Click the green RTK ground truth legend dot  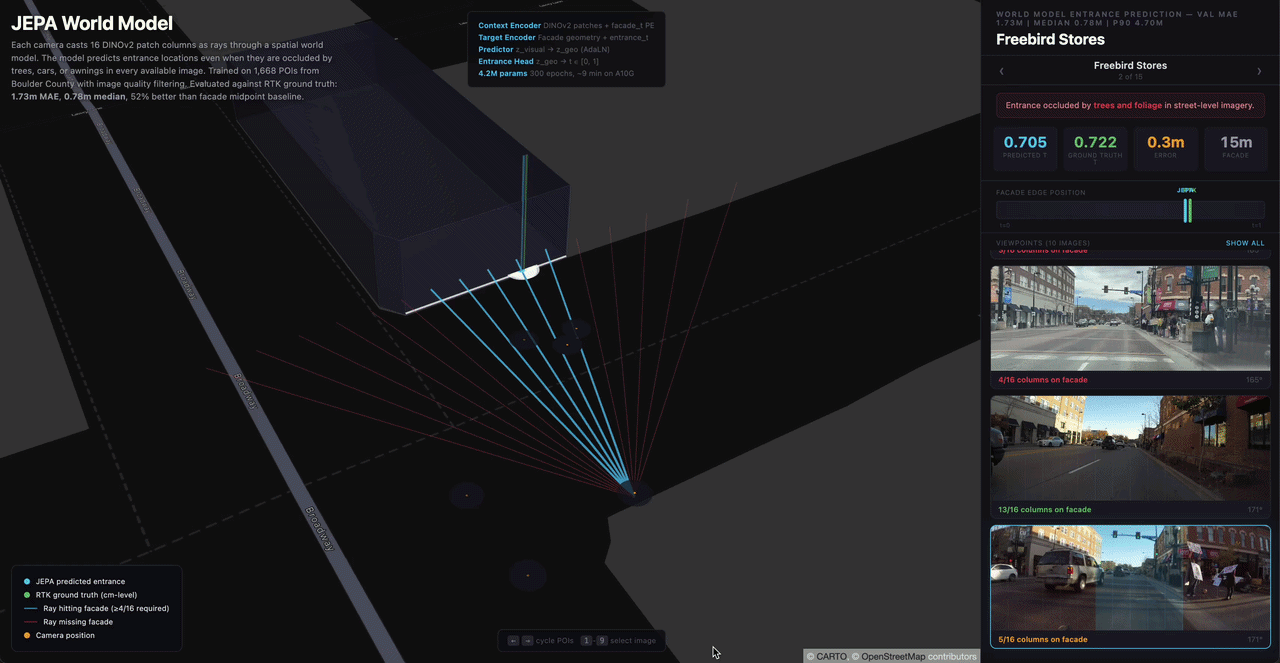[27, 595]
